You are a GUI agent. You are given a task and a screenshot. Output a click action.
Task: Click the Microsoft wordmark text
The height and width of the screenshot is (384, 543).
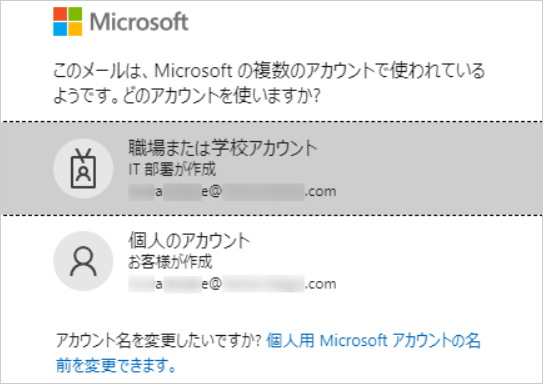[139, 22]
